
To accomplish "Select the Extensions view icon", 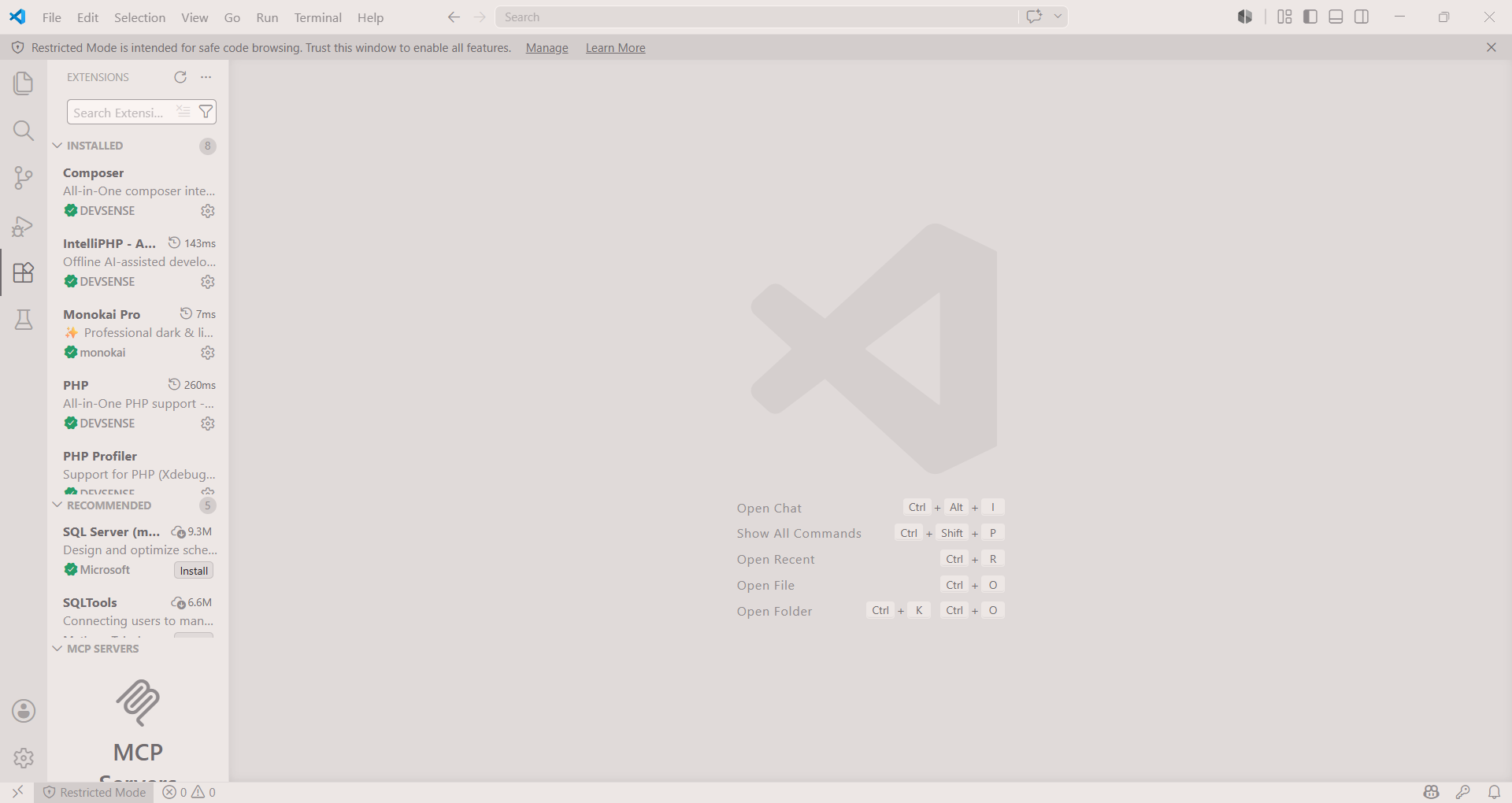I will (24, 272).
